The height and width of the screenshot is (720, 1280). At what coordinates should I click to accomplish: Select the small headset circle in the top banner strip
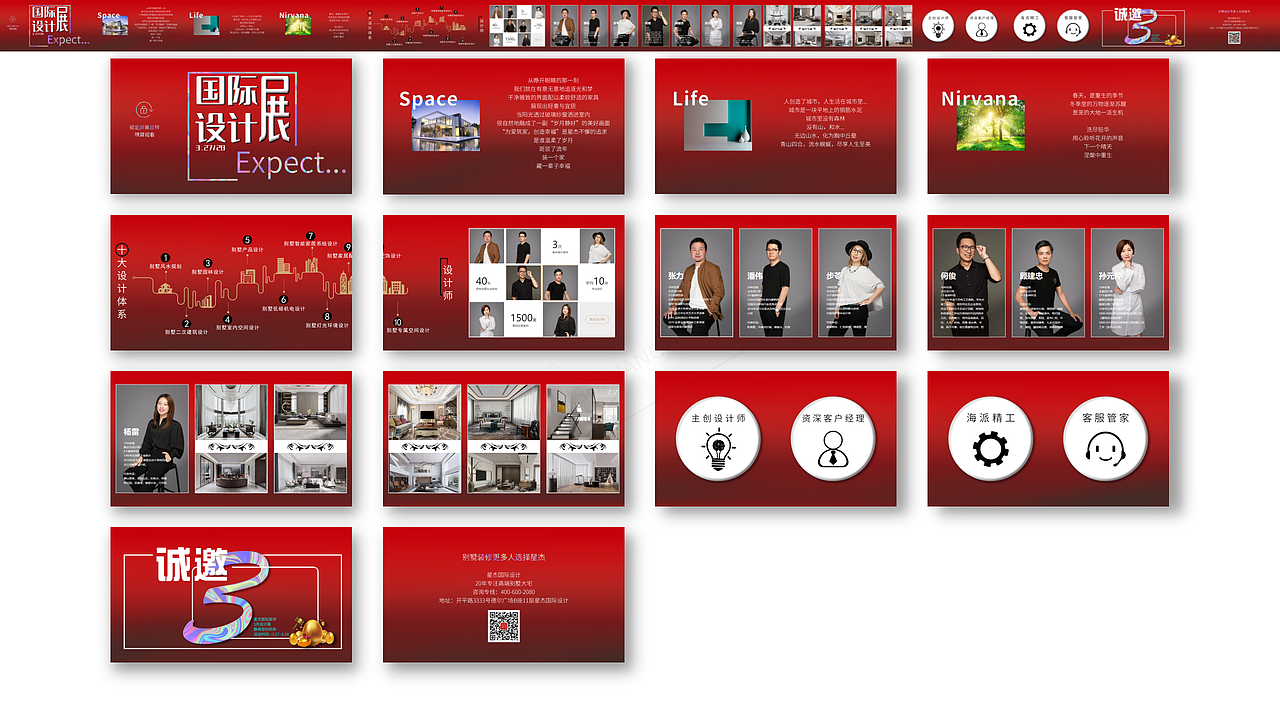(1073, 26)
